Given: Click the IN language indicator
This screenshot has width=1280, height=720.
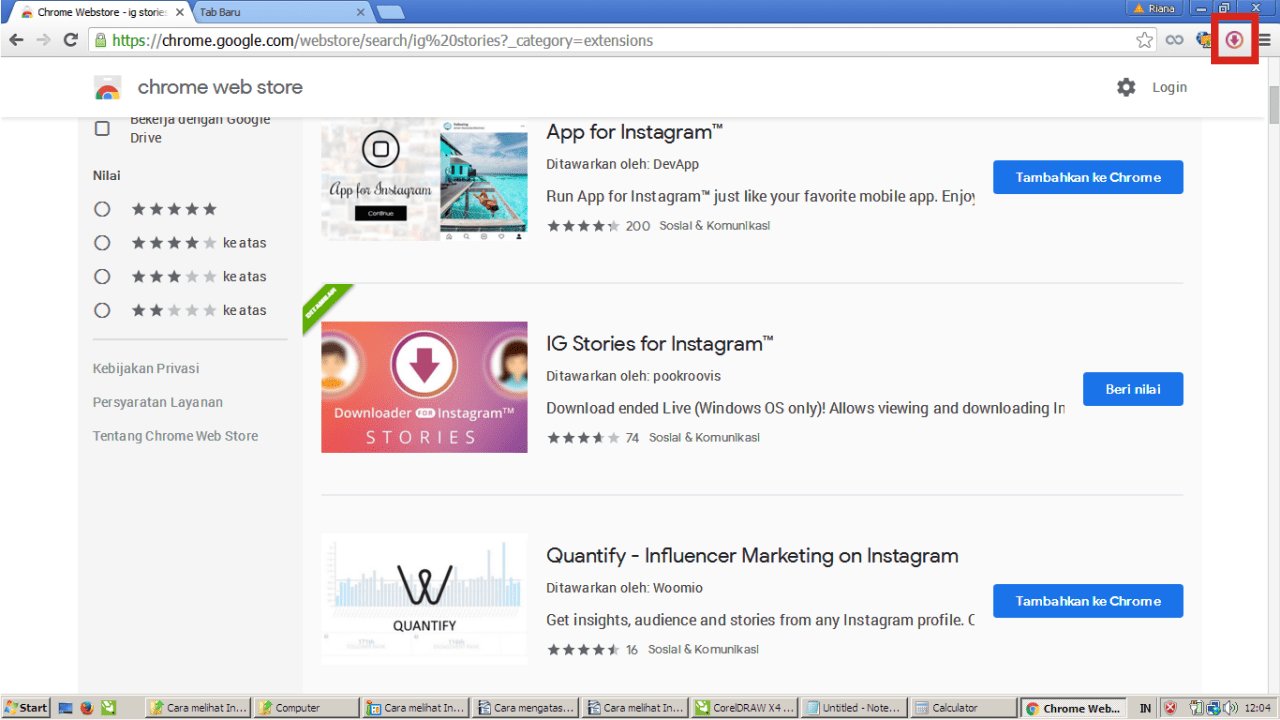Looking at the screenshot, I should [x=1145, y=708].
